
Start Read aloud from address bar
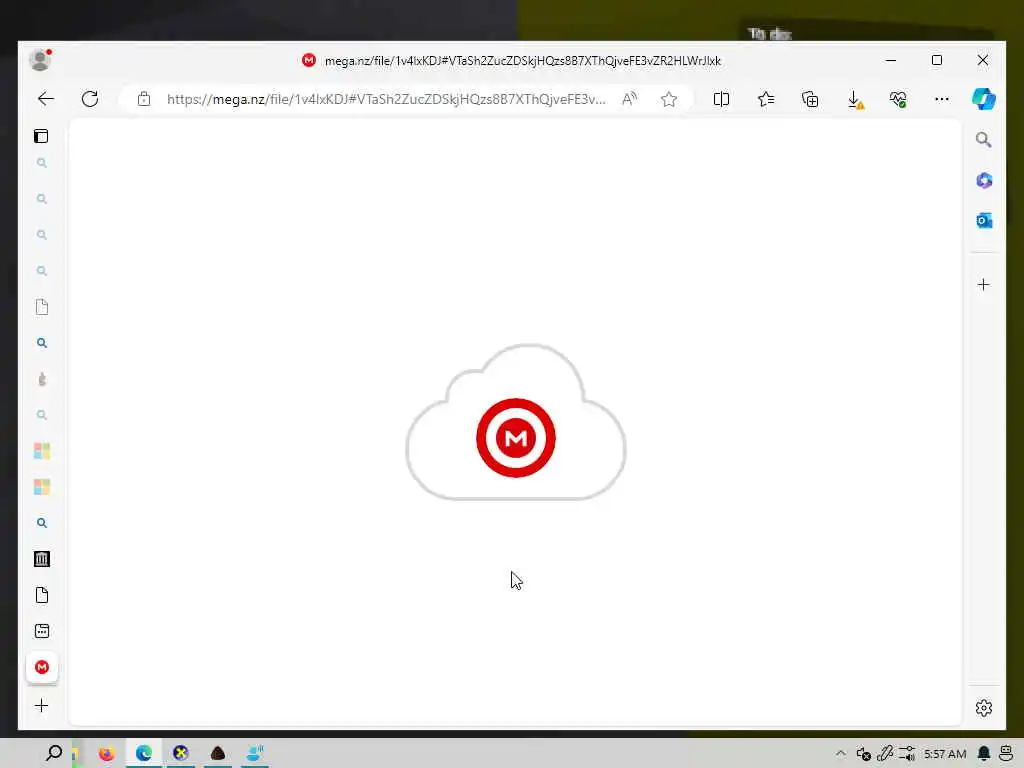[629, 99]
